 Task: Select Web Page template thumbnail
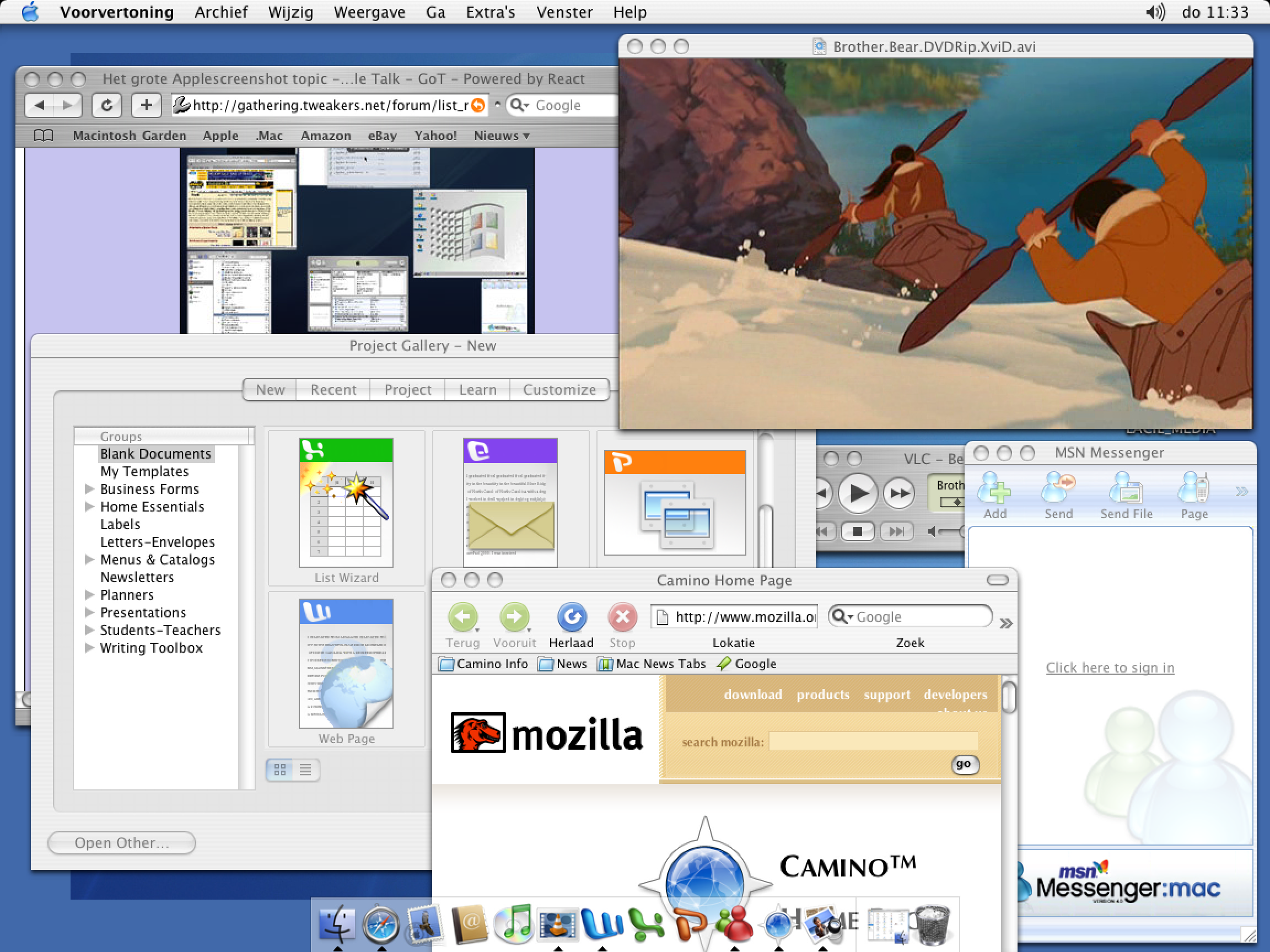point(346,671)
